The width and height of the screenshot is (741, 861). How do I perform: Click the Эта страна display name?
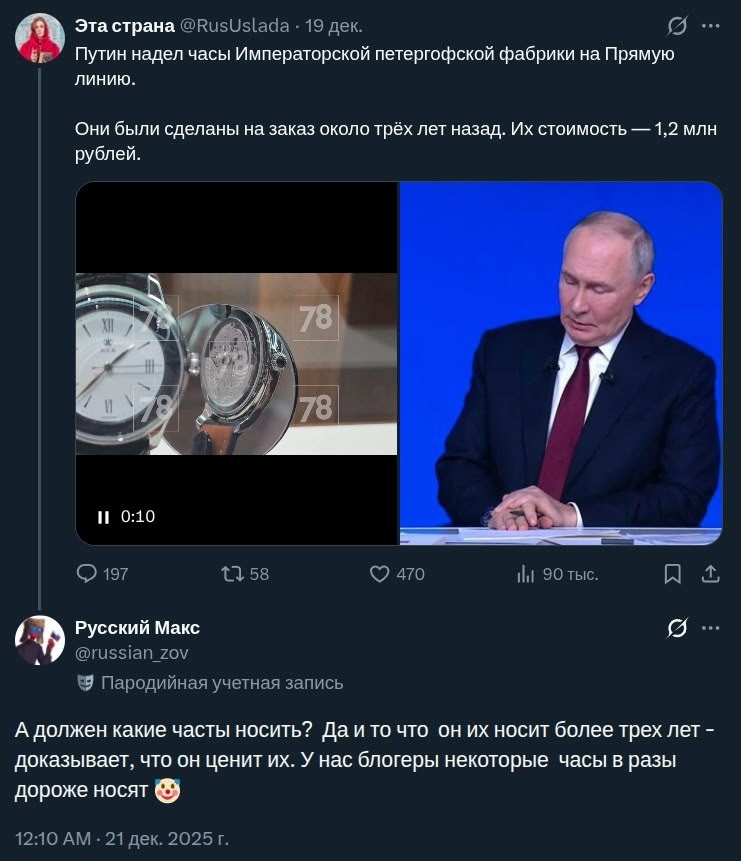[x=125, y=26]
